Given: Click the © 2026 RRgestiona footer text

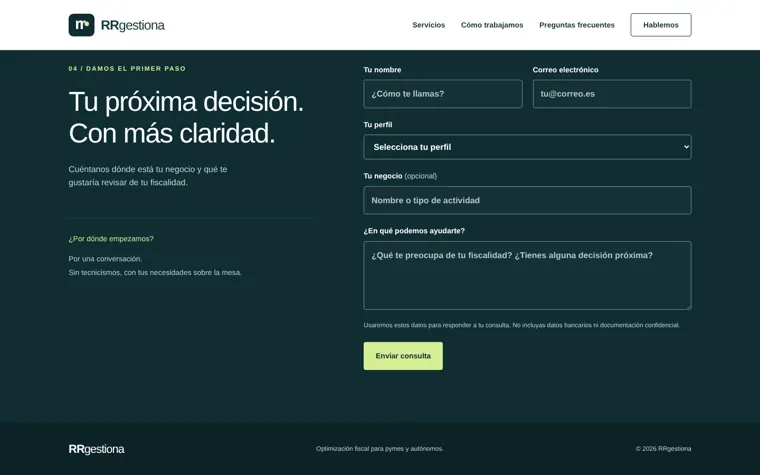Looking at the screenshot, I should point(664,449).
